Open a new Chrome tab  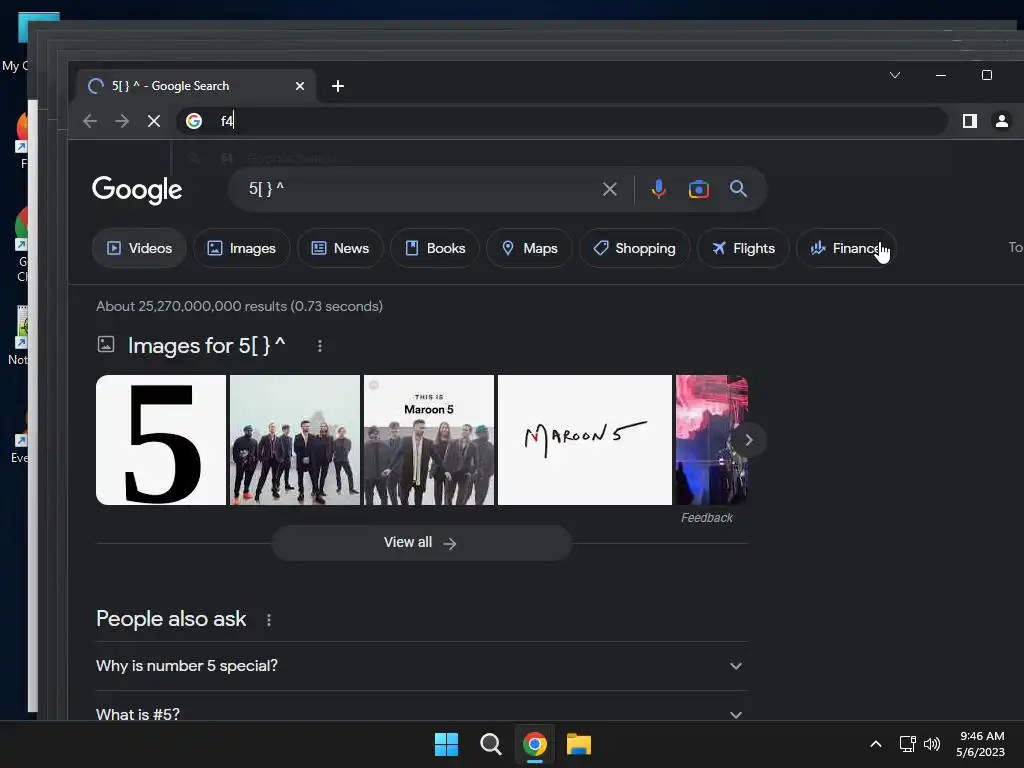pyautogui.click(x=338, y=86)
